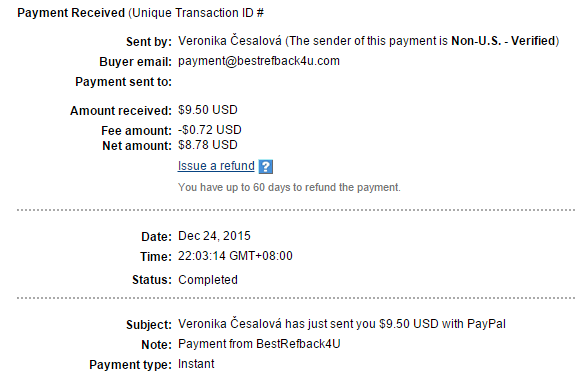Click the 60 days refund notice text
The width and height of the screenshot is (575, 381).
289,187
